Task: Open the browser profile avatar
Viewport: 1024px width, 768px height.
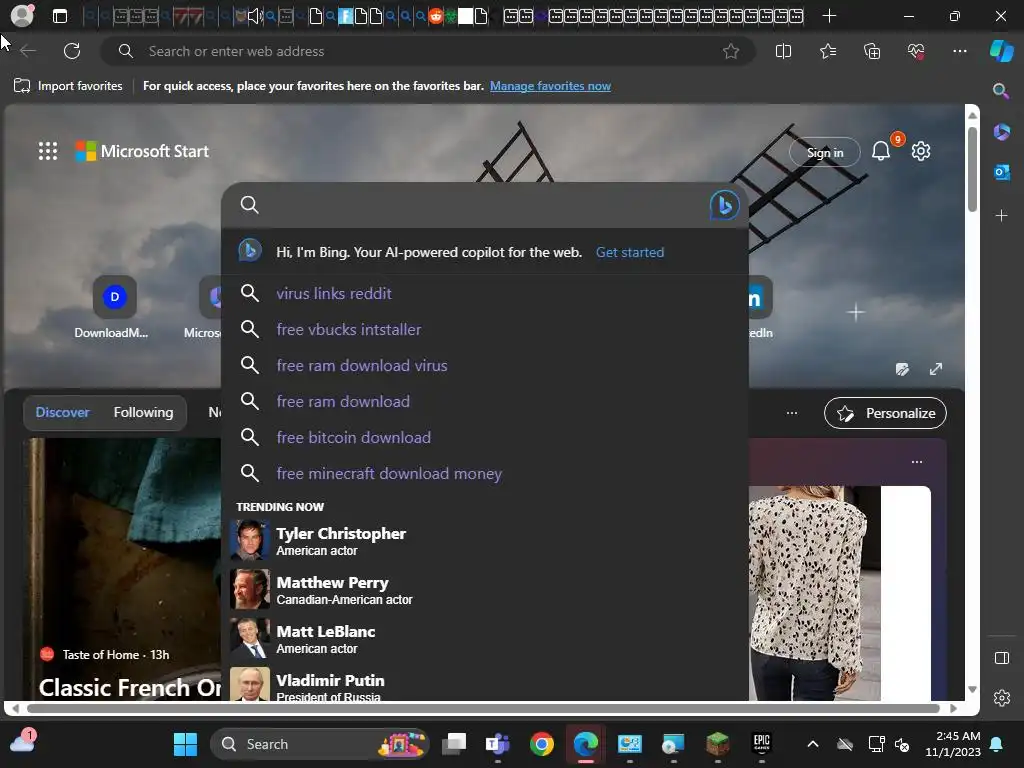Action: click(x=22, y=16)
